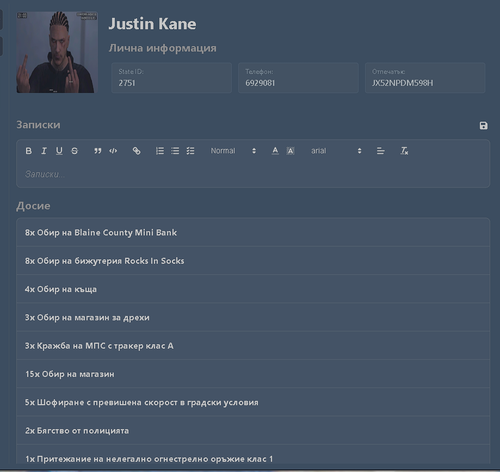The height and width of the screenshot is (472, 500).
Task: Click into the Записки notes text area
Action: click(253, 174)
